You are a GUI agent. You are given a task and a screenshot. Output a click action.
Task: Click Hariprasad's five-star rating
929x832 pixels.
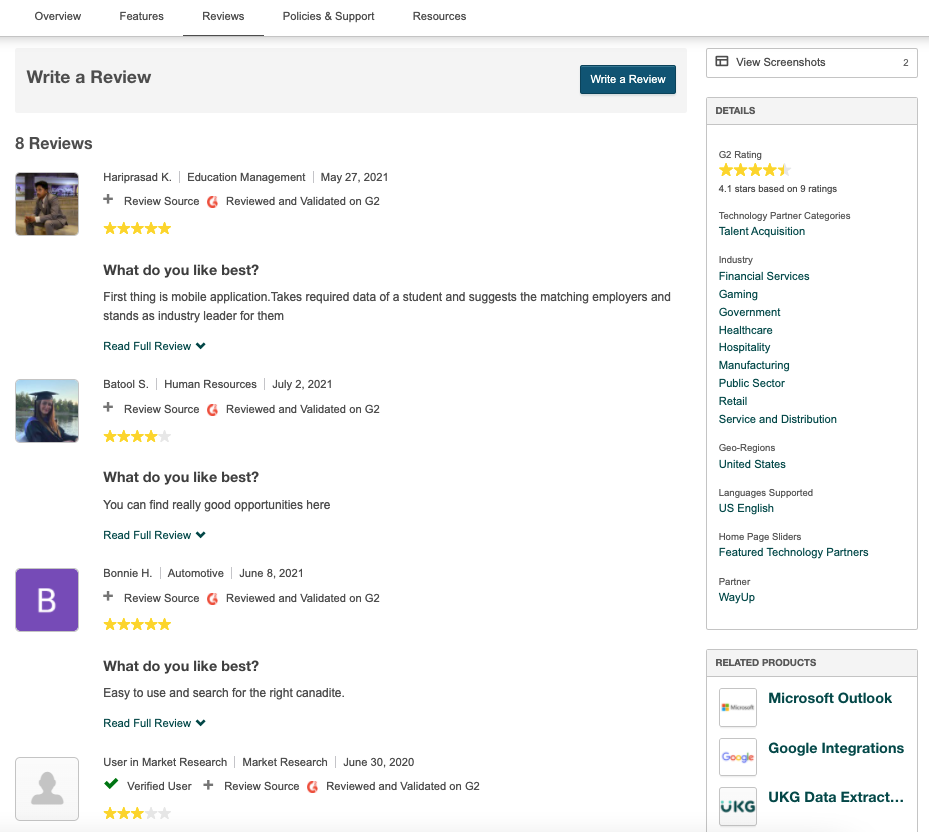pos(137,228)
